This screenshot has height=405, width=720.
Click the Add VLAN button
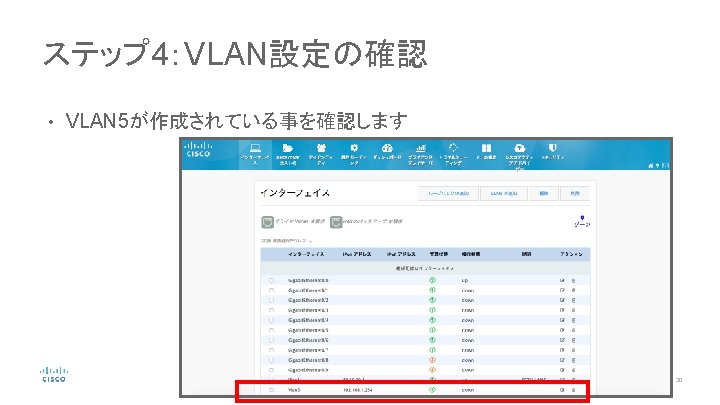[504, 193]
